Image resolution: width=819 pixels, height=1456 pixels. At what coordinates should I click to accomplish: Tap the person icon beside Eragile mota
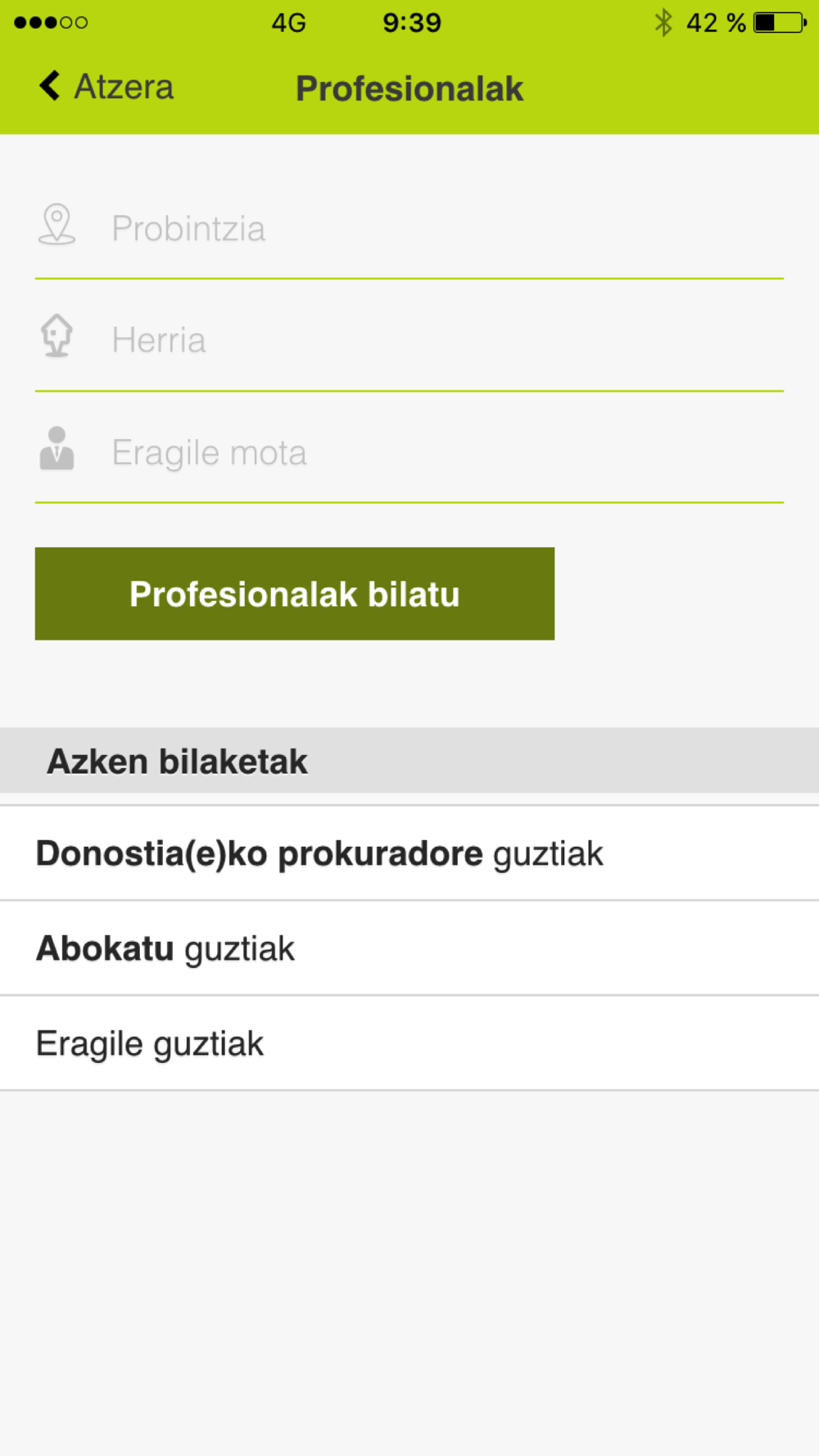[57, 448]
